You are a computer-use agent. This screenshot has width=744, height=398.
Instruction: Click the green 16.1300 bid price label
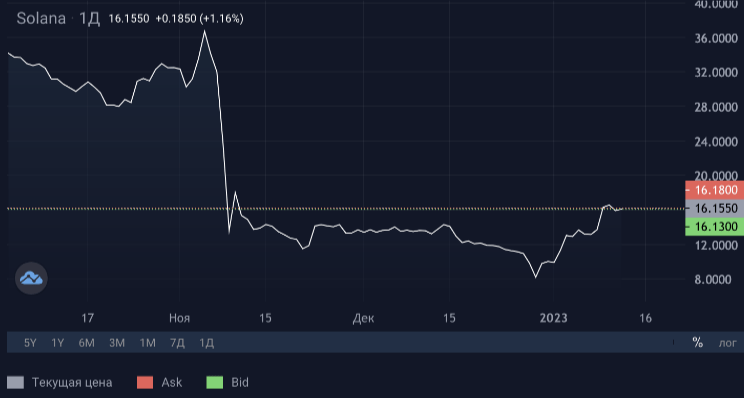715,227
